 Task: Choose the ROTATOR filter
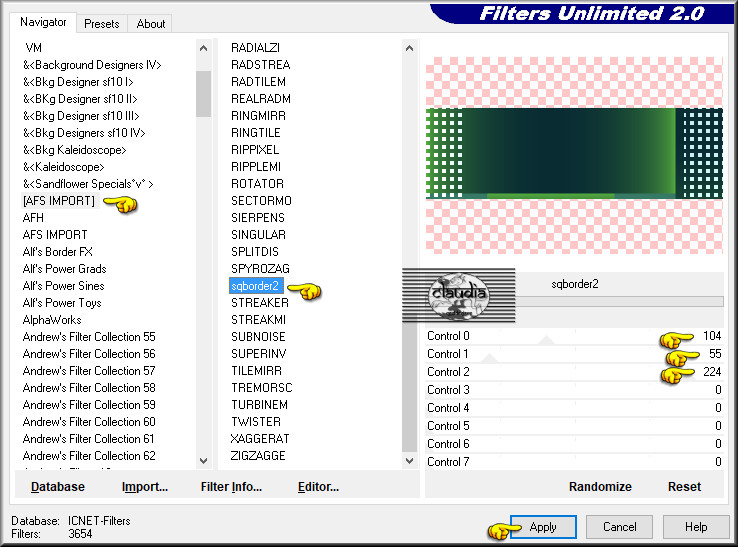257,184
